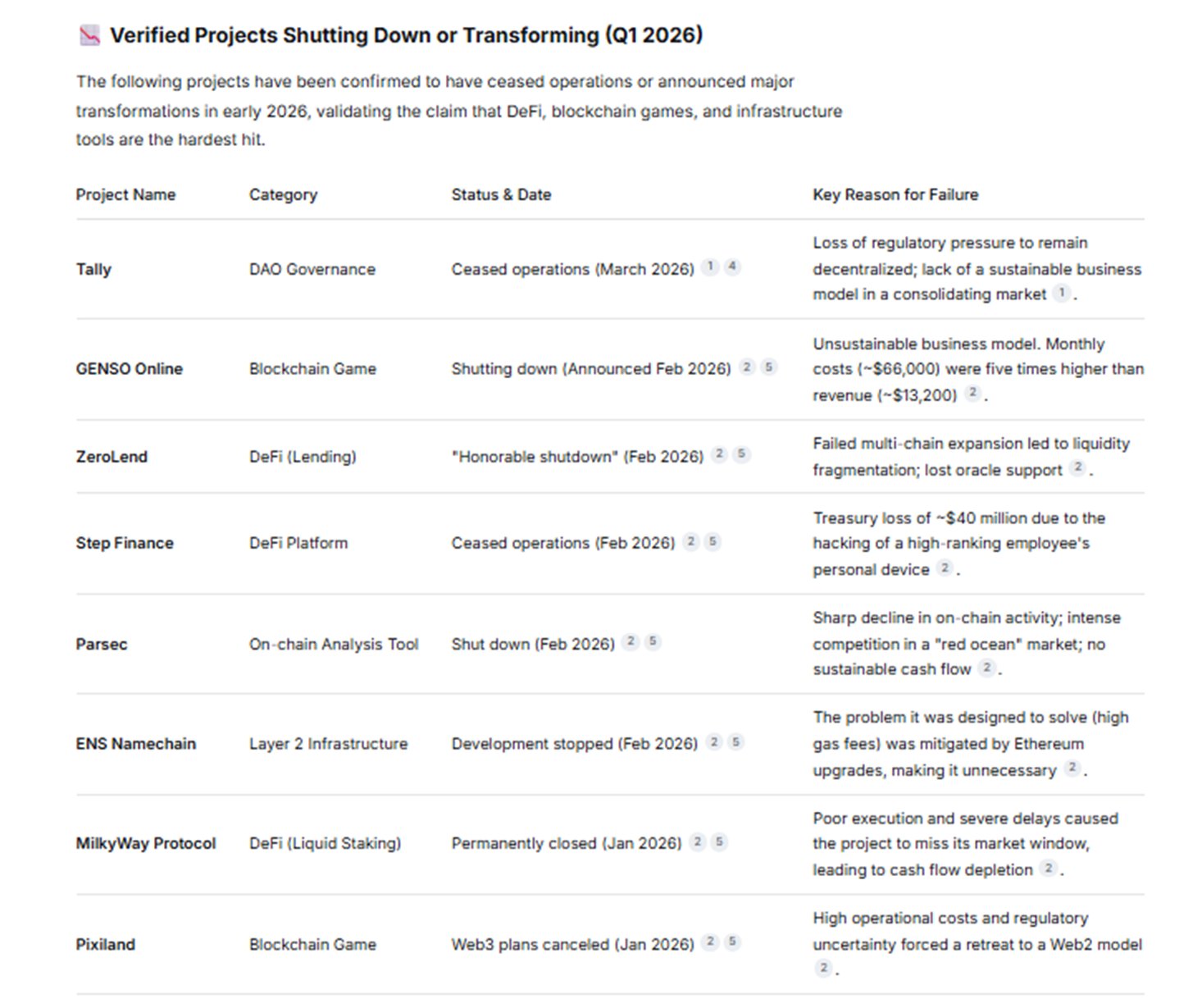This screenshot has height=1008, width=1202.
Task: Open citation 1 beside Tally's Ceased operations status
Action: click(x=711, y=267)
